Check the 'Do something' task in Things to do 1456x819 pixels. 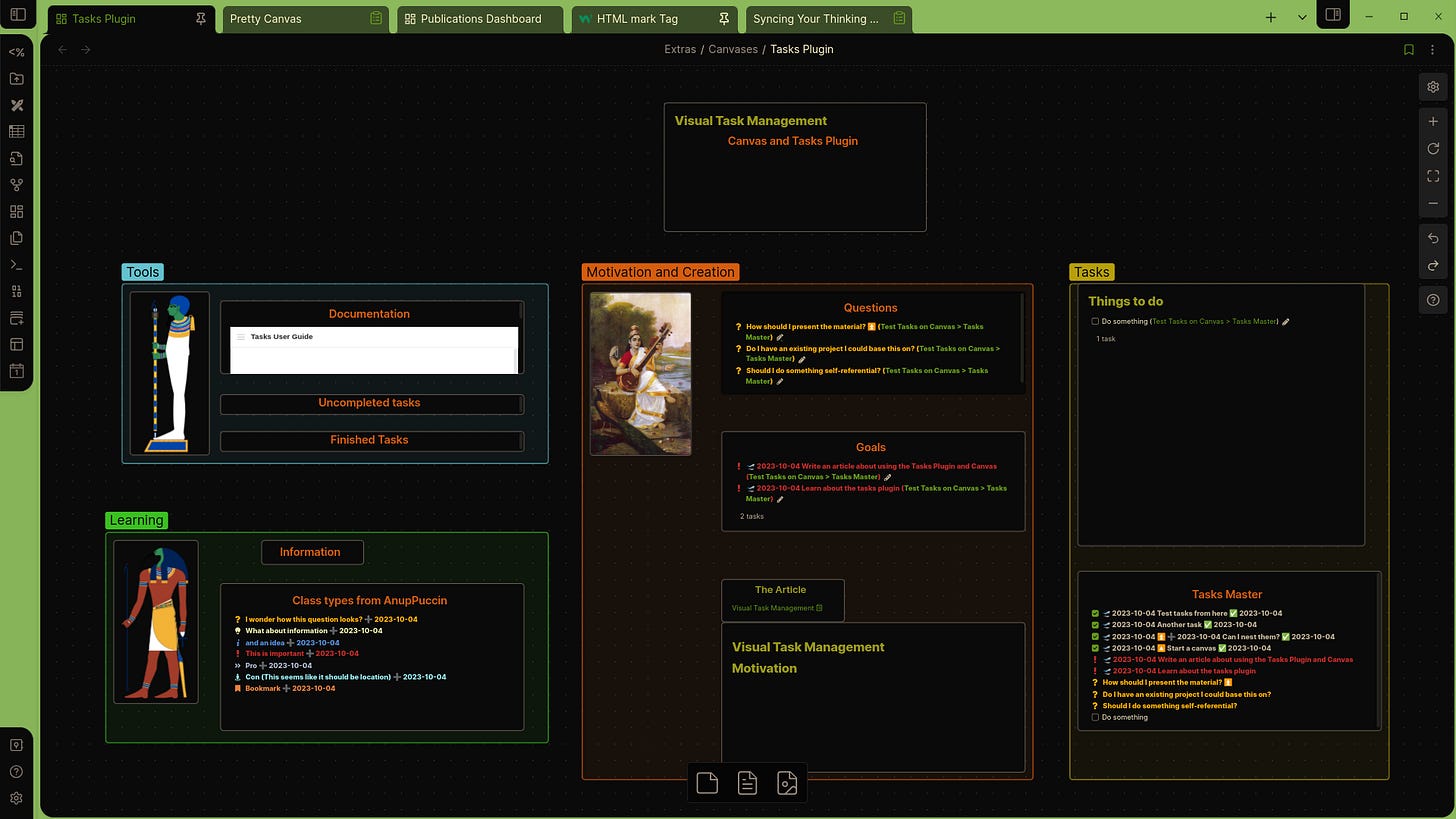click(x=1095, y=322)
